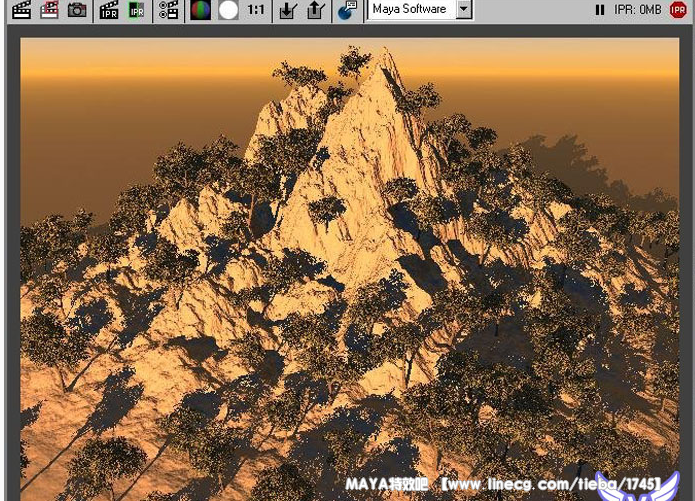The height and width of the screenshot is (501, 695).
Task: Show render diagnostics icon
Action: pos(346,10)
